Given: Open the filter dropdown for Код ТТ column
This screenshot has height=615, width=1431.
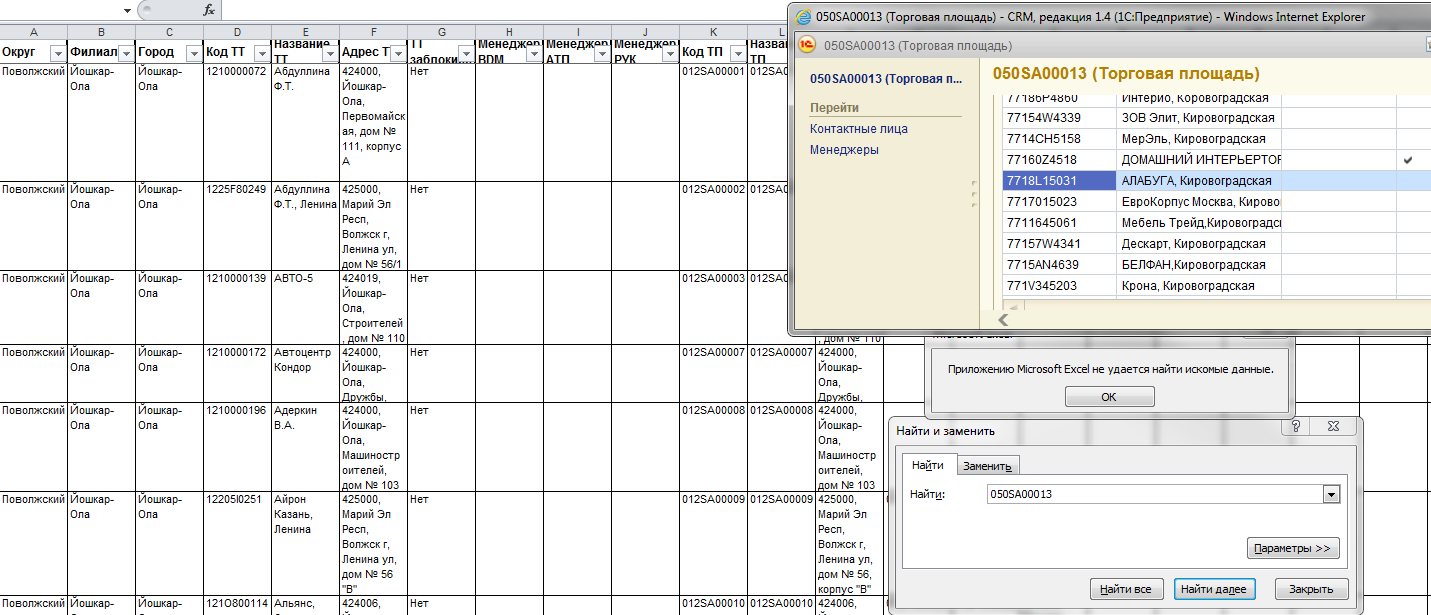Looking at the screenshot, I should tap(262, 53).
